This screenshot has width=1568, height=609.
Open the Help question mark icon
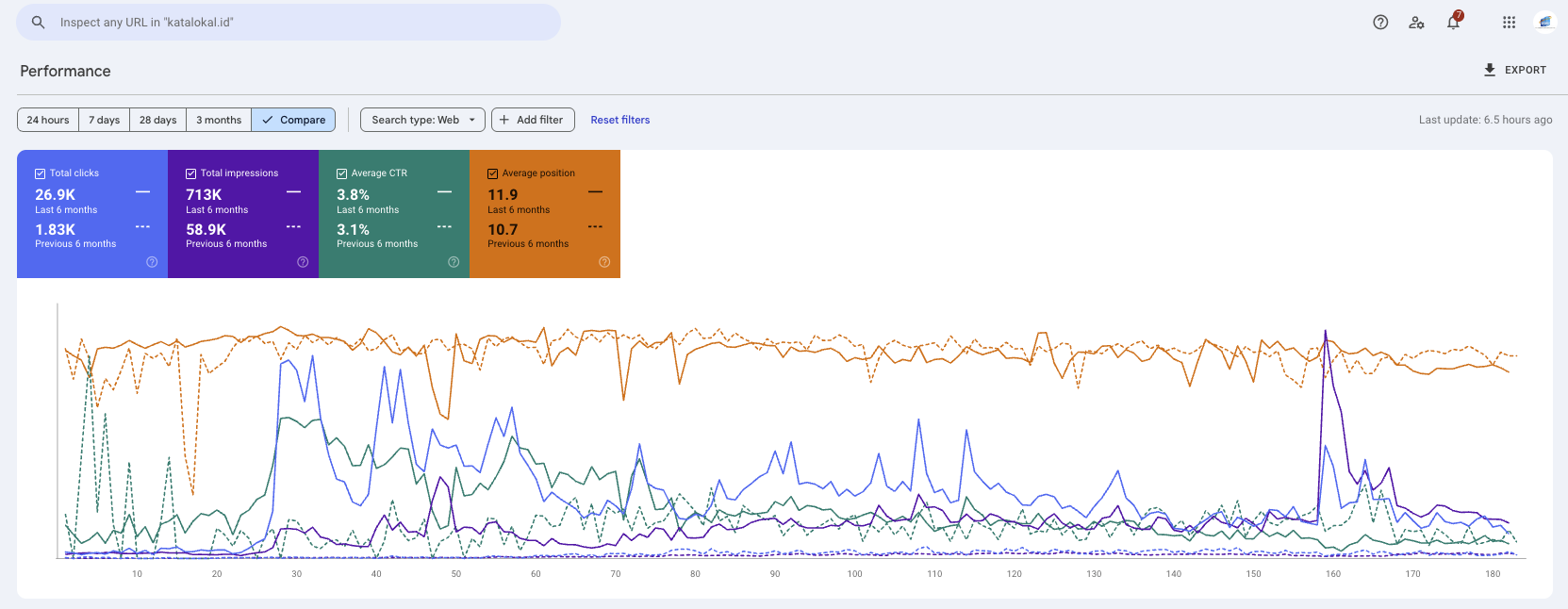click(1380, 23)
